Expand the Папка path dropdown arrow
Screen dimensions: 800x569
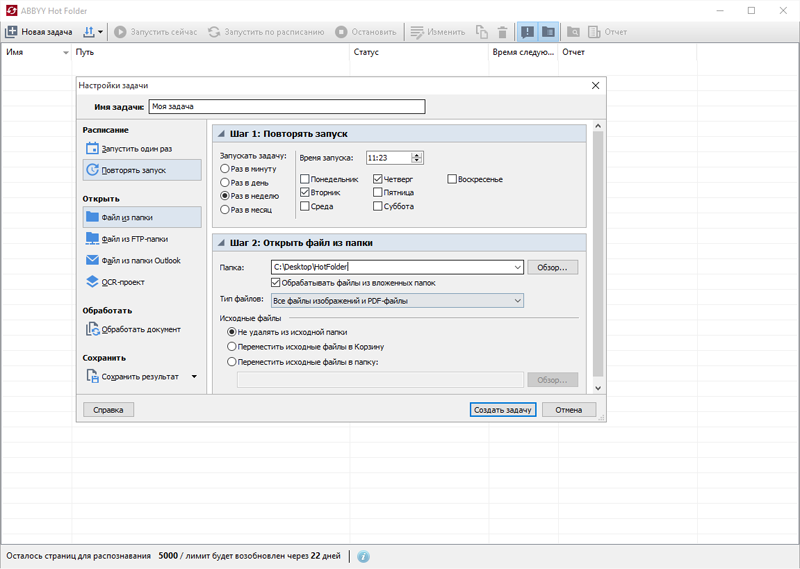517,267
